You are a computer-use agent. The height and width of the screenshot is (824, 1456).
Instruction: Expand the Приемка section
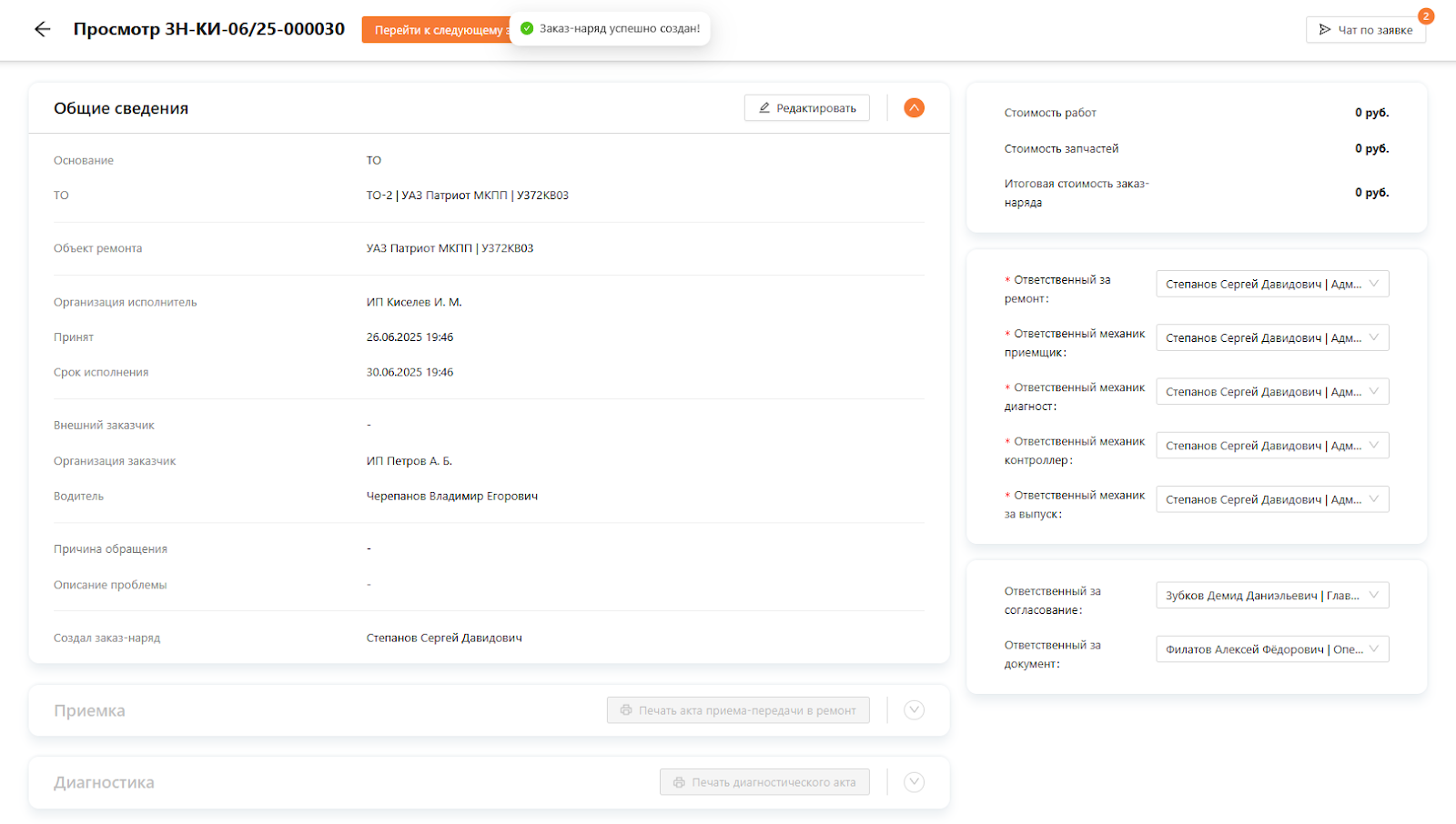click(x=914, y=710)
